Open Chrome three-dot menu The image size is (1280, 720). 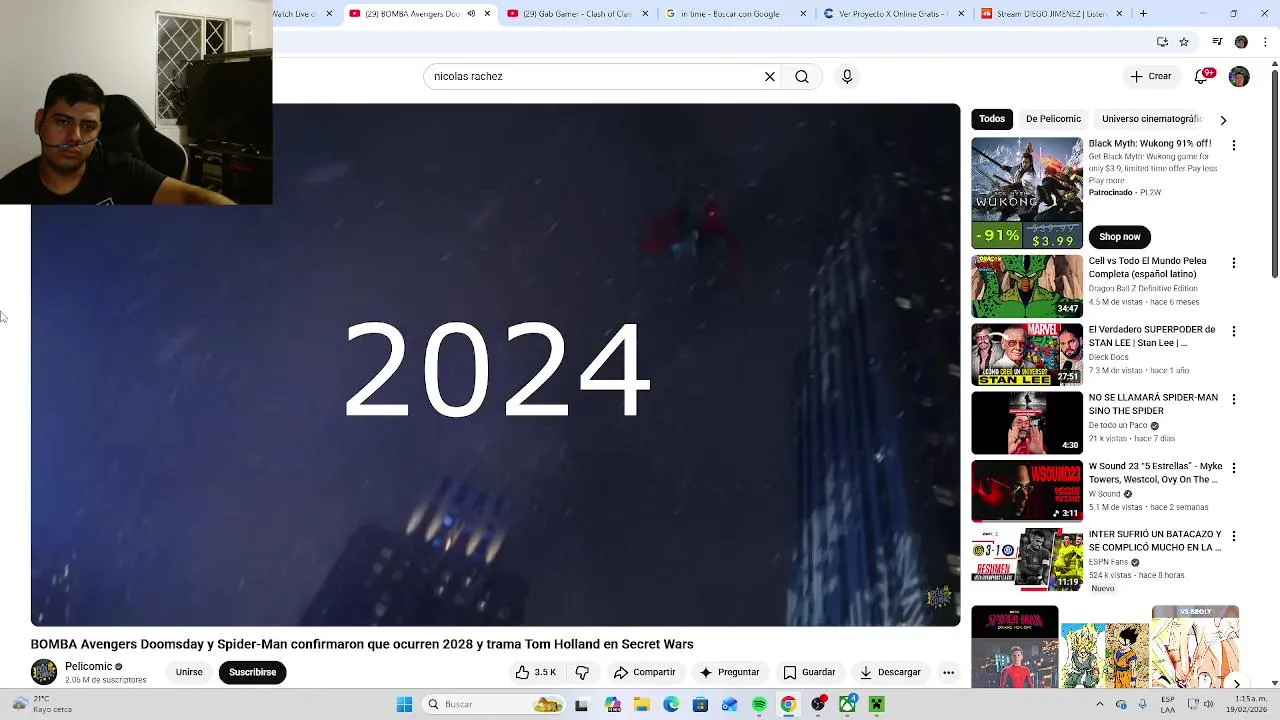point(1266,42)
